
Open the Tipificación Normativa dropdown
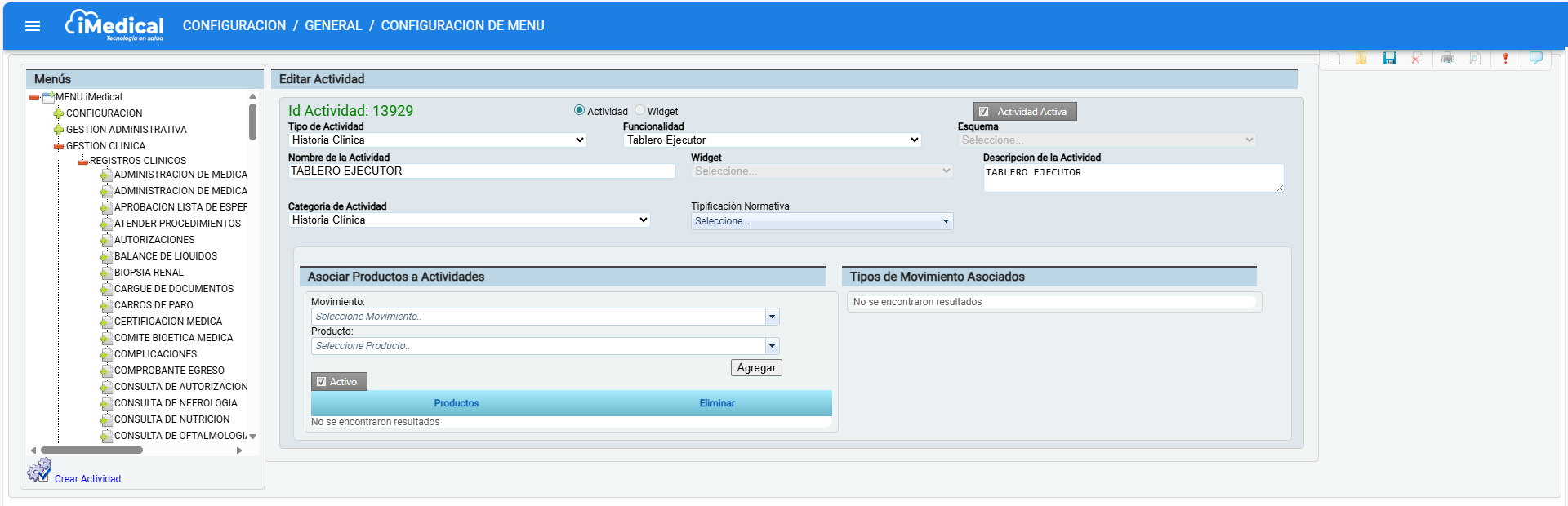point(822,221)
